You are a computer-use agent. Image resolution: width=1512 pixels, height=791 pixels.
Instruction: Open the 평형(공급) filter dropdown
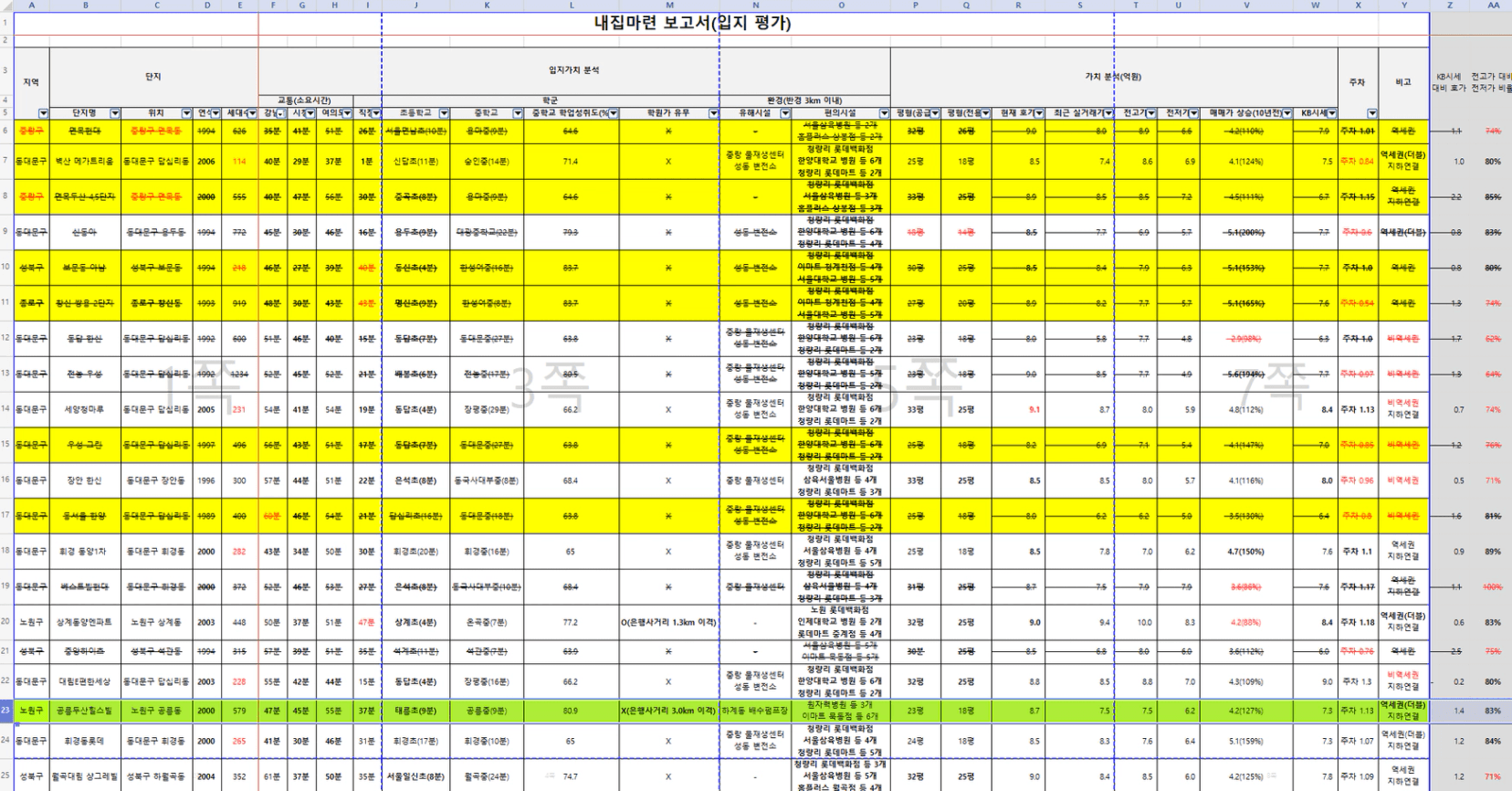tap(935, 113)
